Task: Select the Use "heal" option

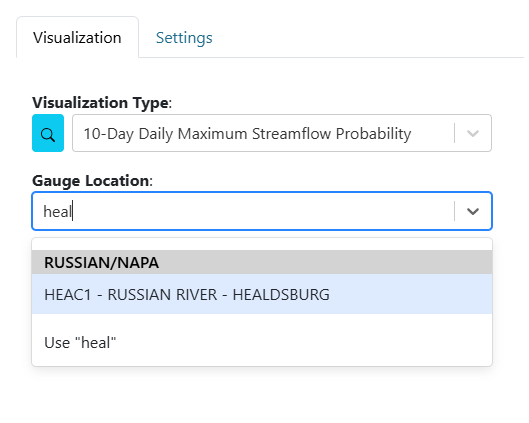Action: (x=262, y=342)
